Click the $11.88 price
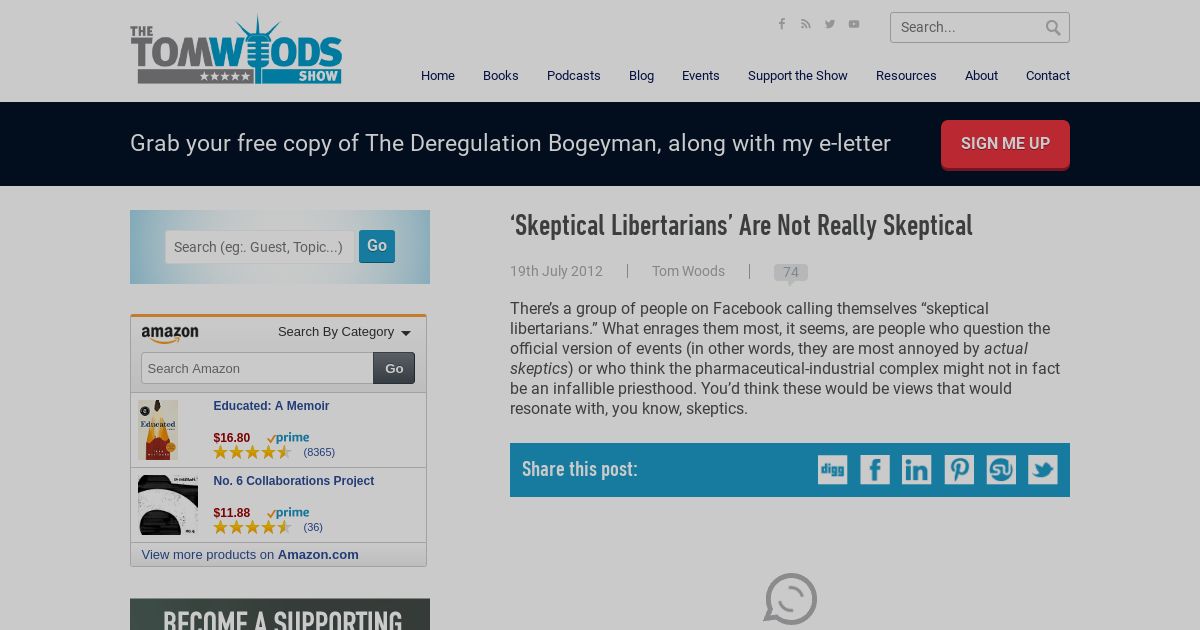The image size is (1200, 630). [232, 513]
